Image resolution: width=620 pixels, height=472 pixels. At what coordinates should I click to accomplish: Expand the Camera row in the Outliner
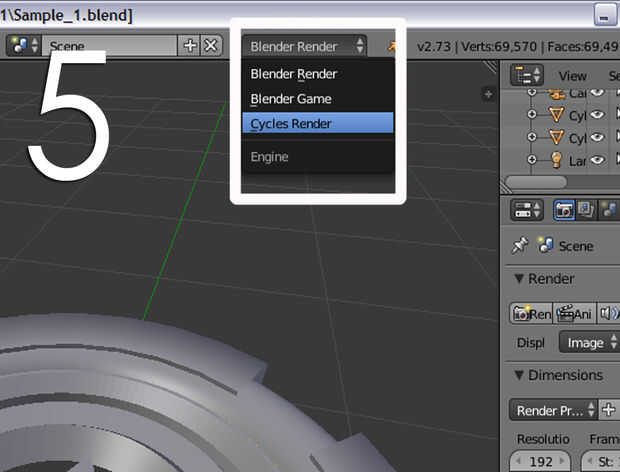coord(532,93)
